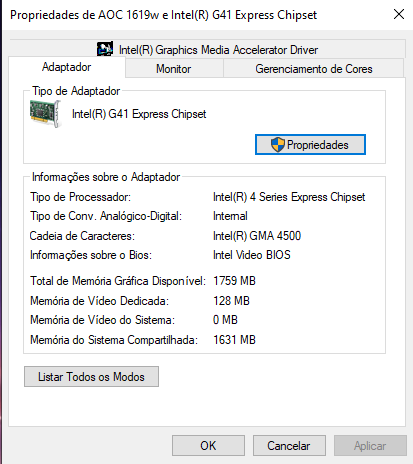413x464 pixels.
Task: Click the Intel(R) G41 Express Chipset adapter name
Action: 139,114
